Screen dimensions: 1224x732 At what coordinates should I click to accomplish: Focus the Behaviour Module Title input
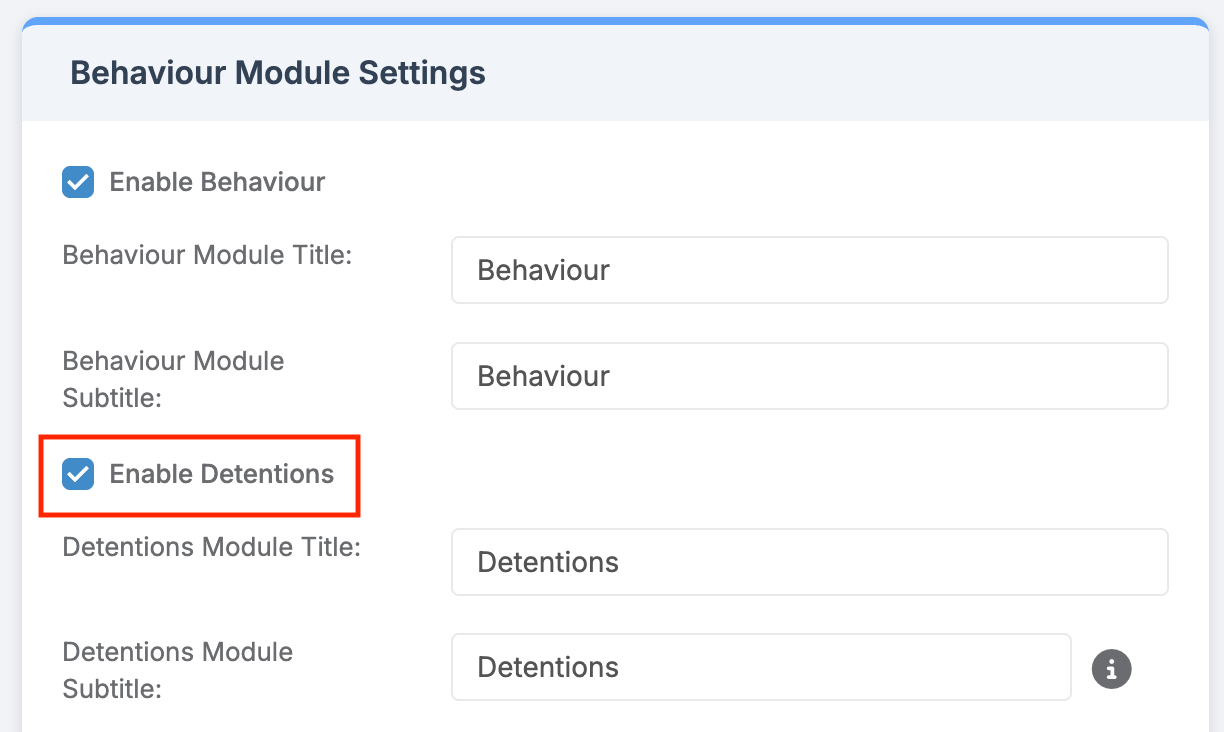click(x=808, y=270)
